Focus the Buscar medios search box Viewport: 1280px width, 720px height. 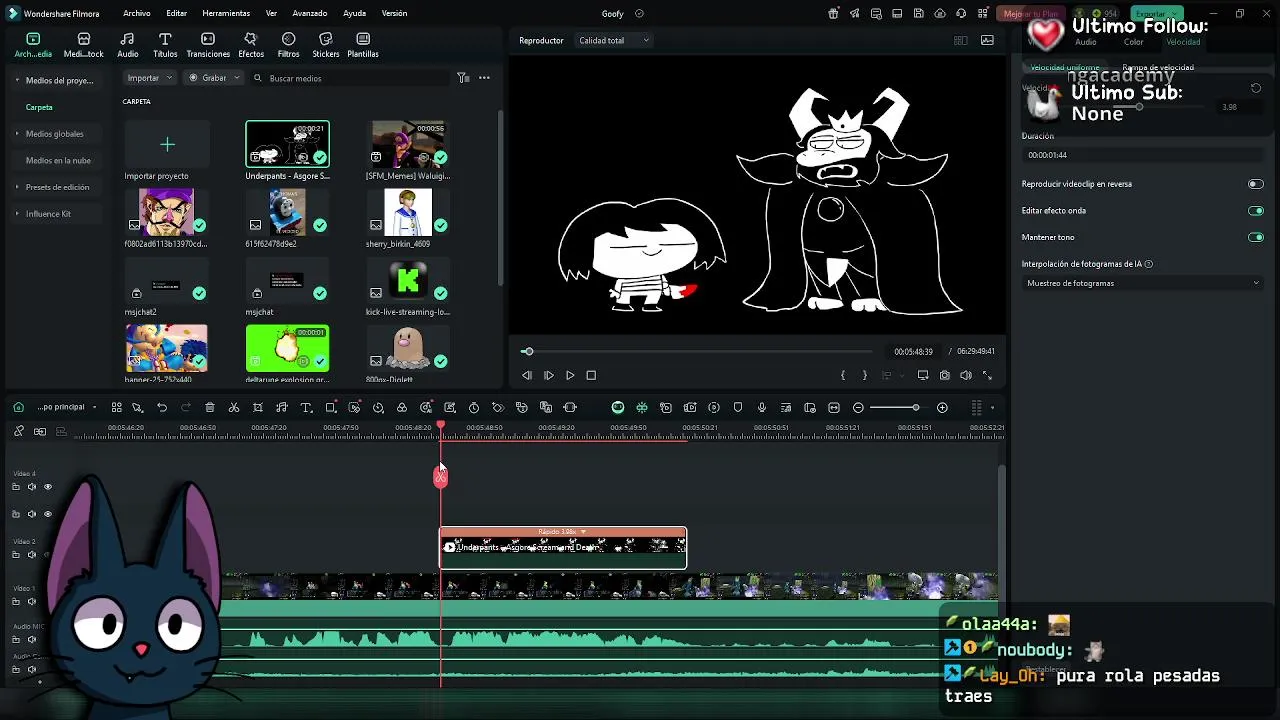350,78
